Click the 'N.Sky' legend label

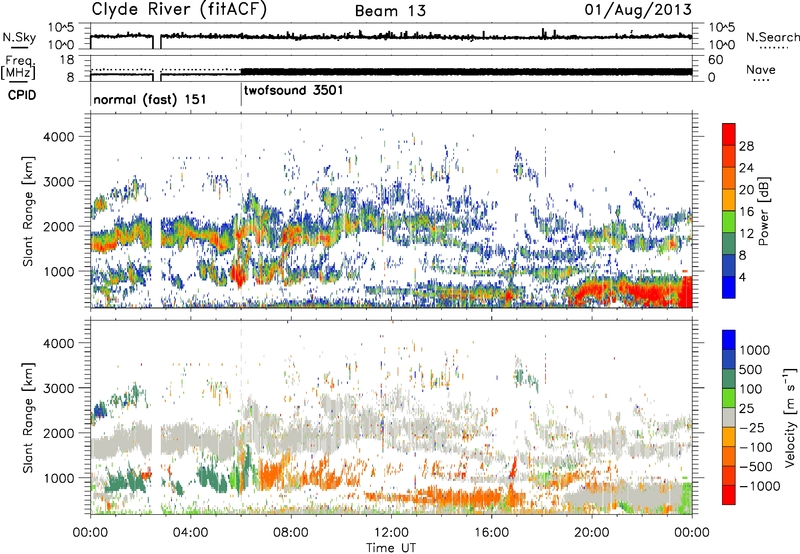(x=19, y=37)
